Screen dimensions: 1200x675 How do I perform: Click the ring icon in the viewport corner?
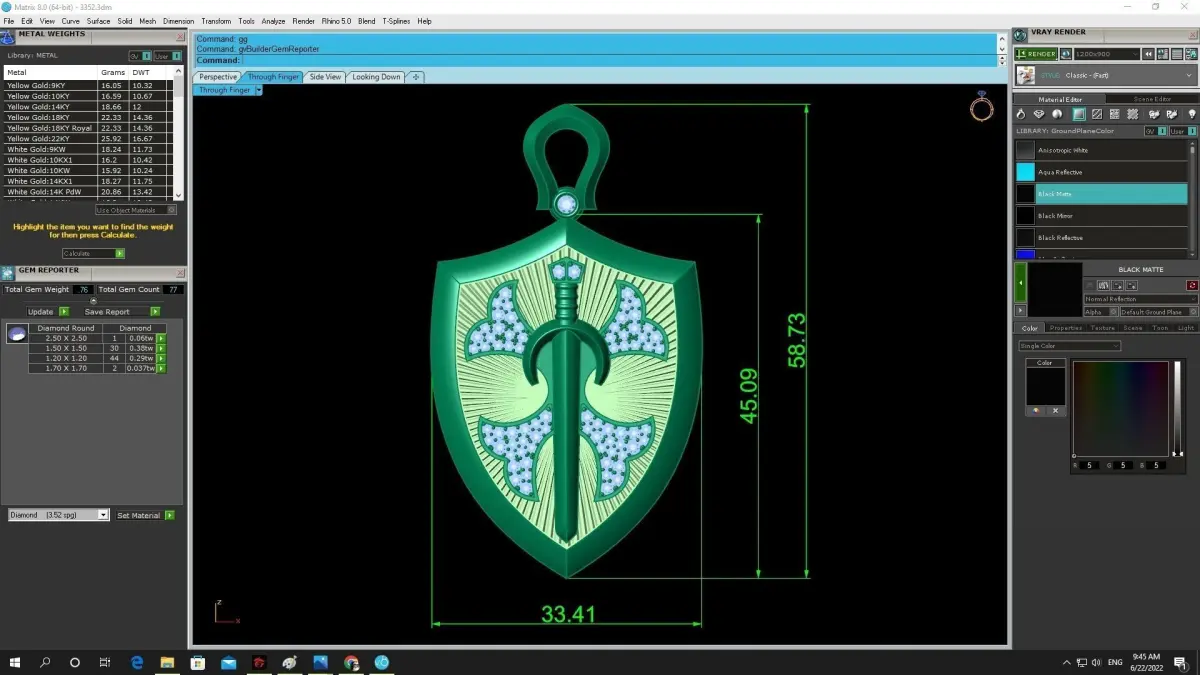(981, 107)
